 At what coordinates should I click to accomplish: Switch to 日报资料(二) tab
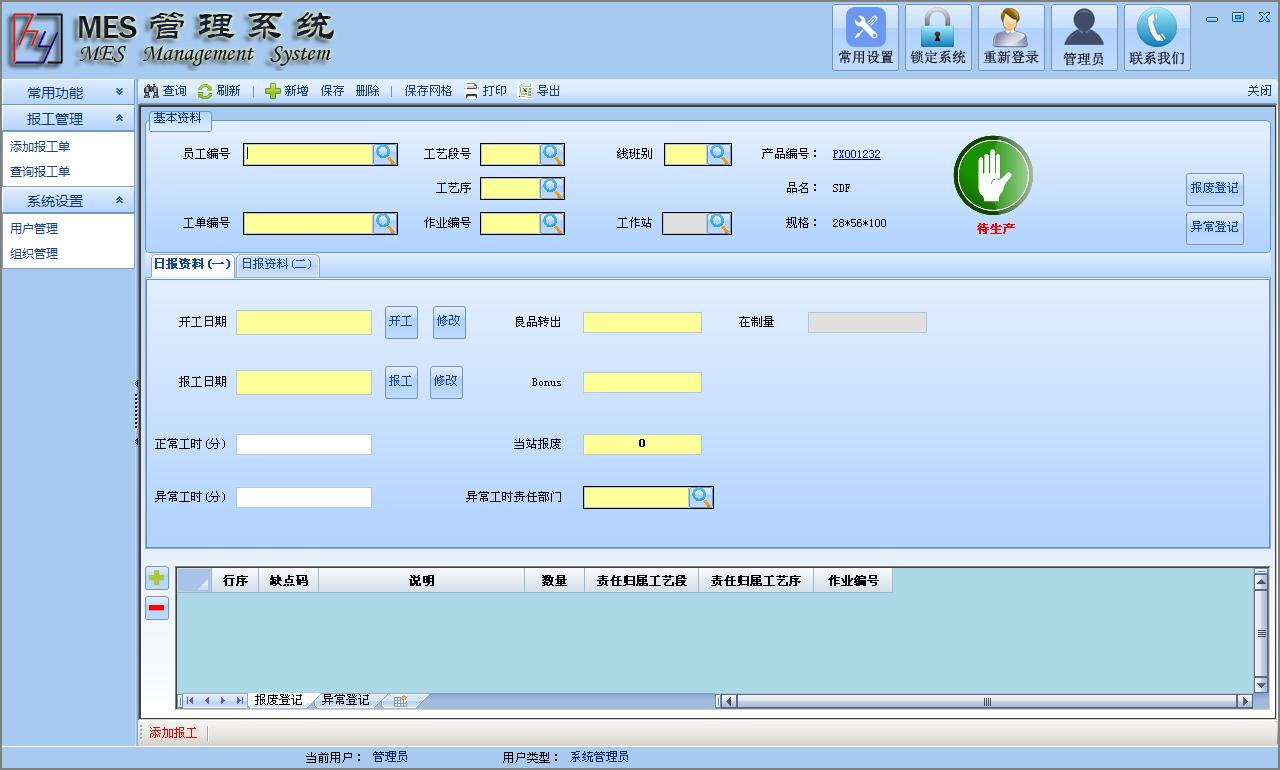[x=277, y=265]
